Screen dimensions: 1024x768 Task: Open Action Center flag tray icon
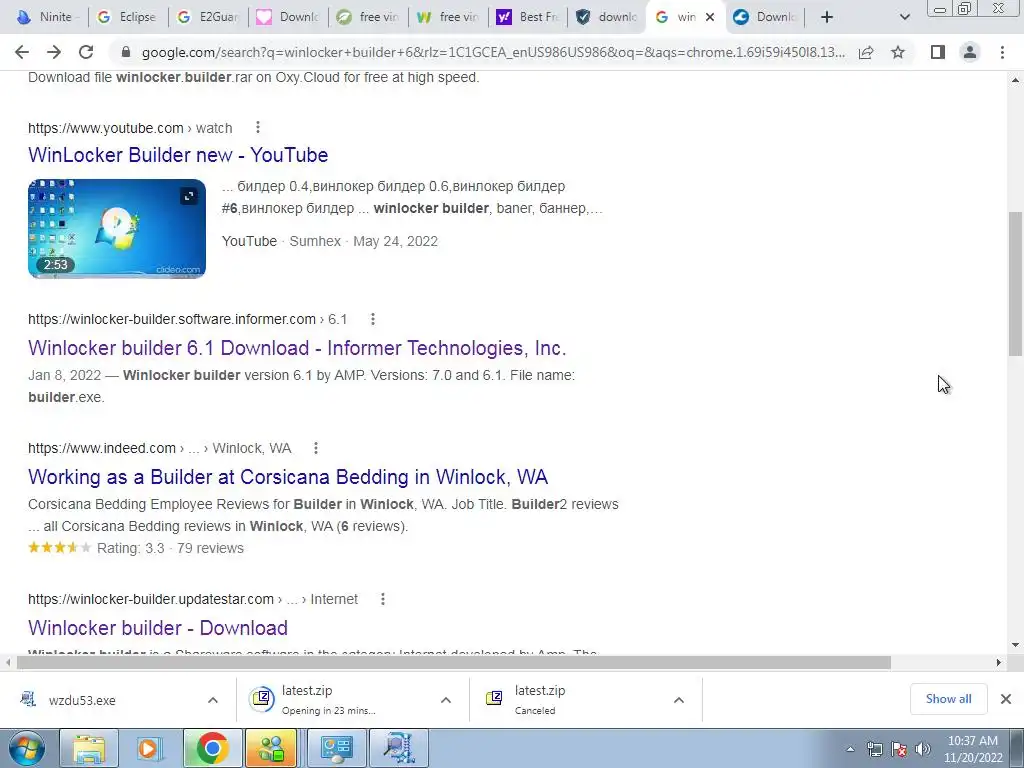pos(899,749)
